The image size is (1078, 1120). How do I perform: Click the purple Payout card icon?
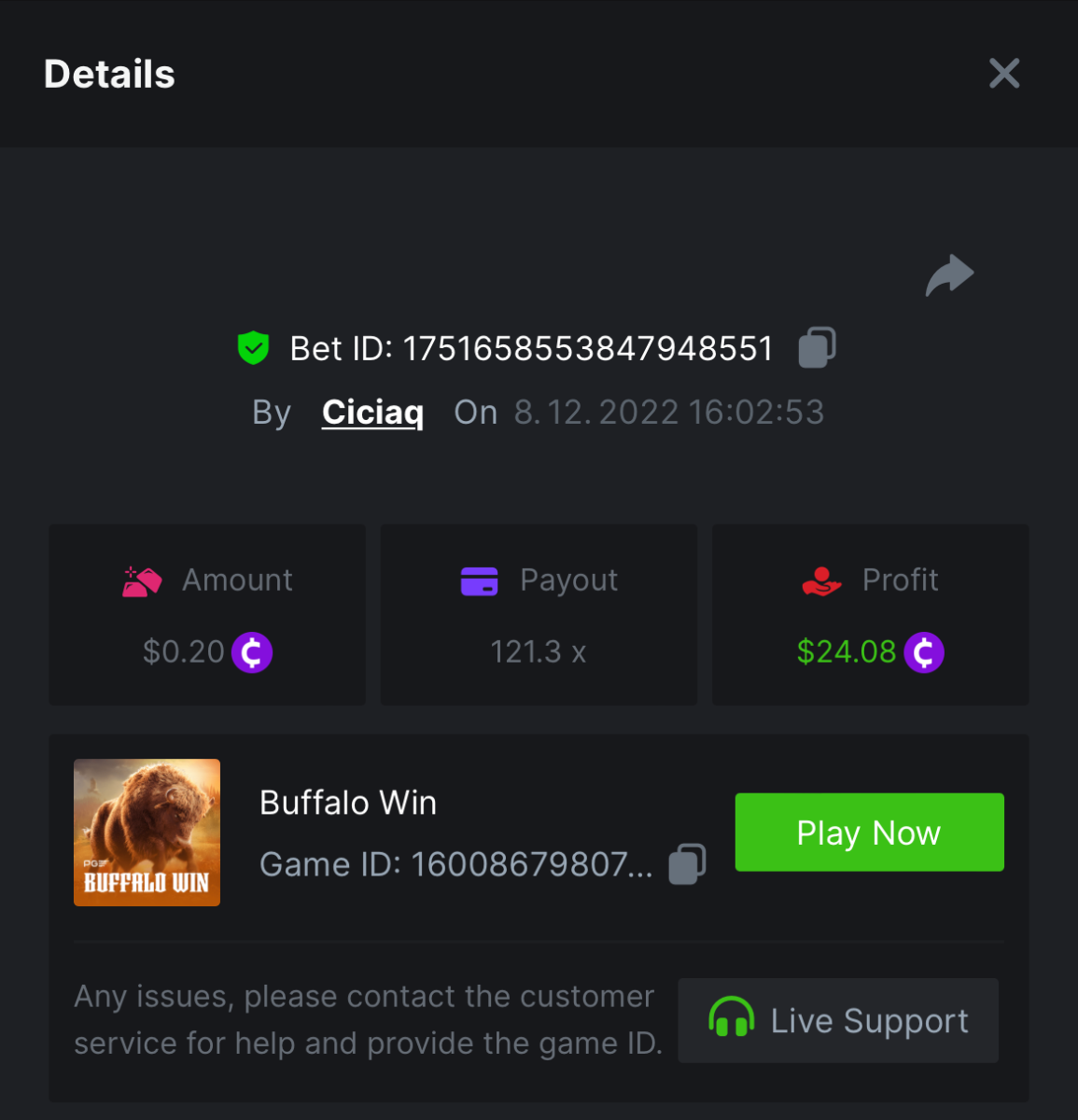pos(479,581)
